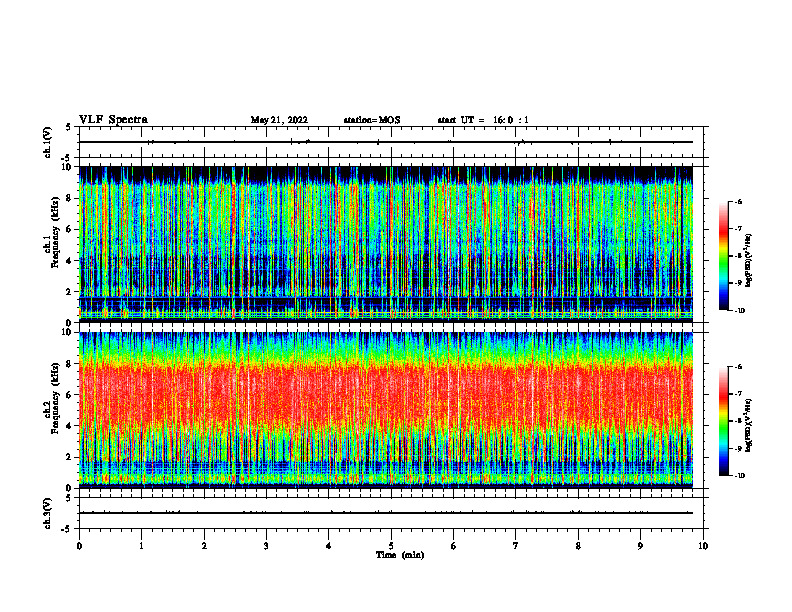Click the 'ch.3(V)' axis label
This screenshot has width=792, height=612.
point(48,513)
